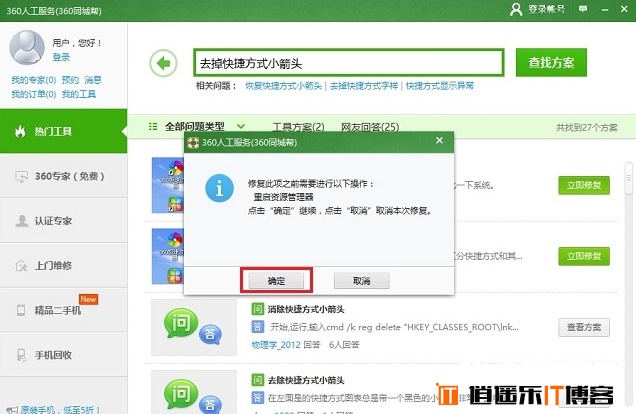The width and height of the screenshot is (636, 414).
Task: Click the second tool solution thumbnail
Action: 168,256
